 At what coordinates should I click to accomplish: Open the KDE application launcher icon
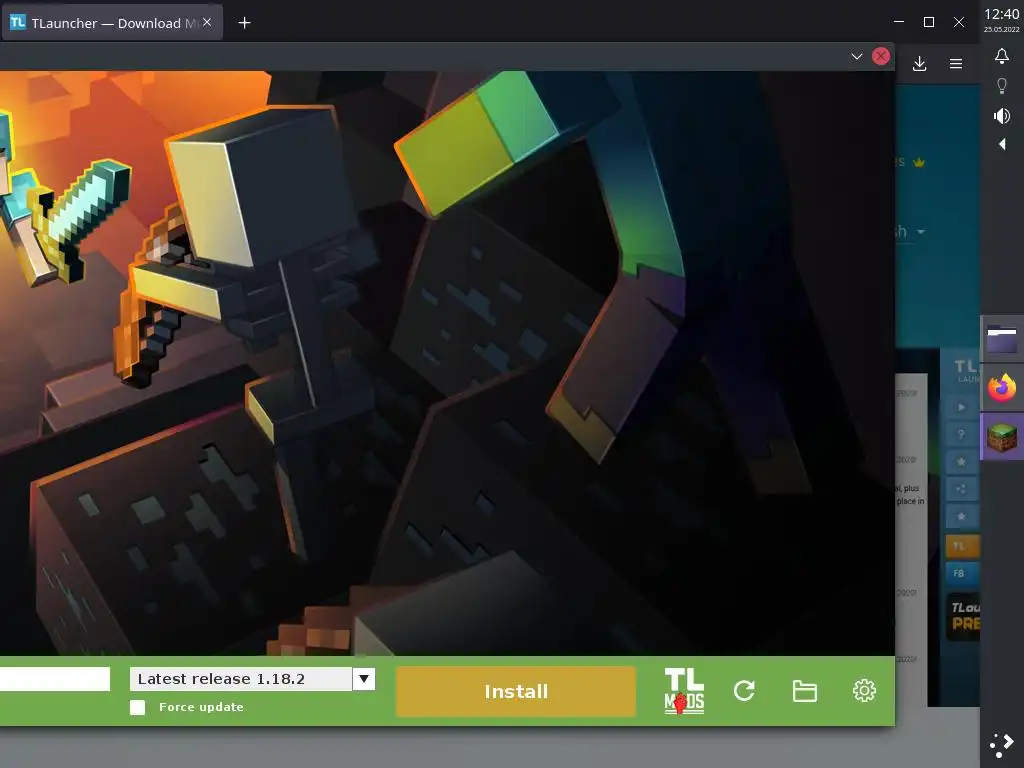1002,744
